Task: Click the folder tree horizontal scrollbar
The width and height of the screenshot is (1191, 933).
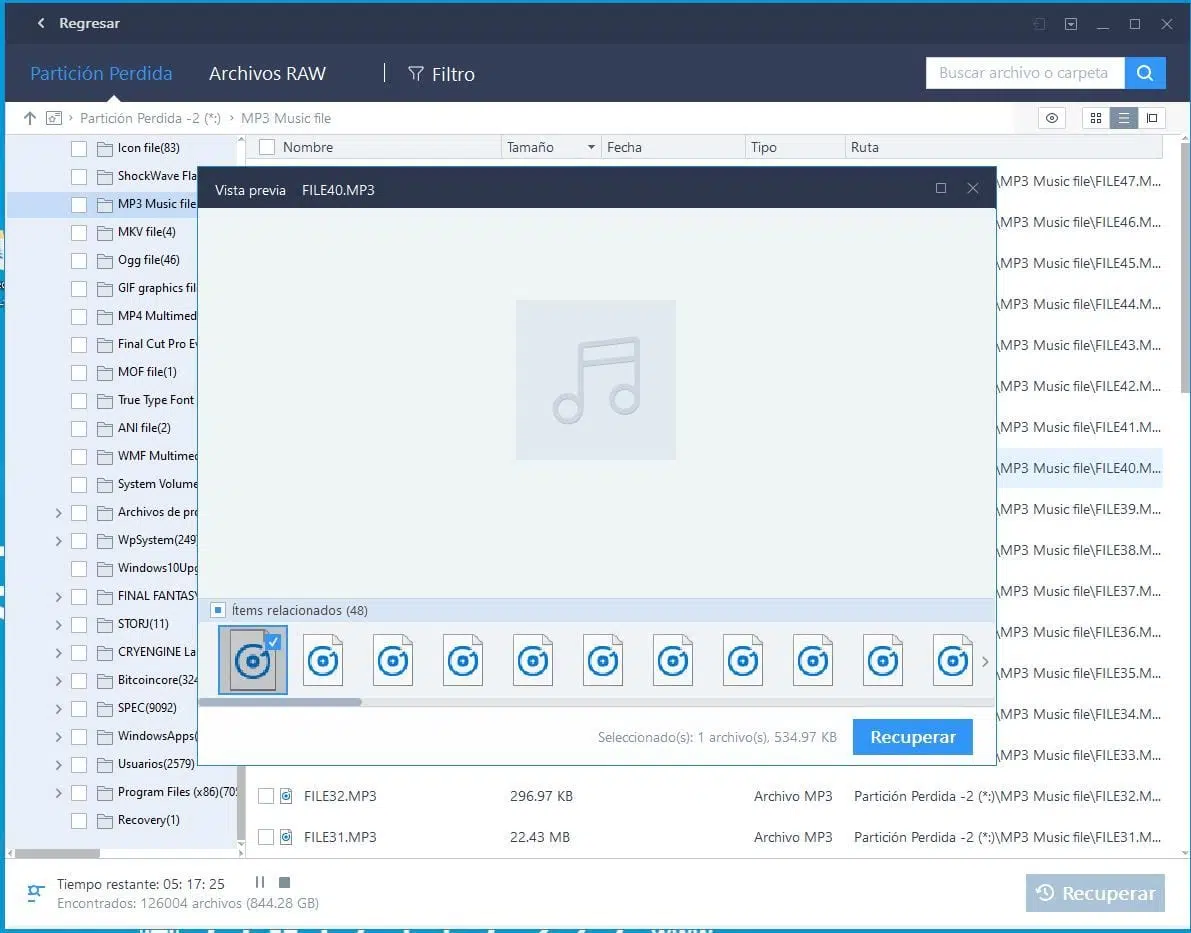Action: pyautogui.click(x=57, y=853)
